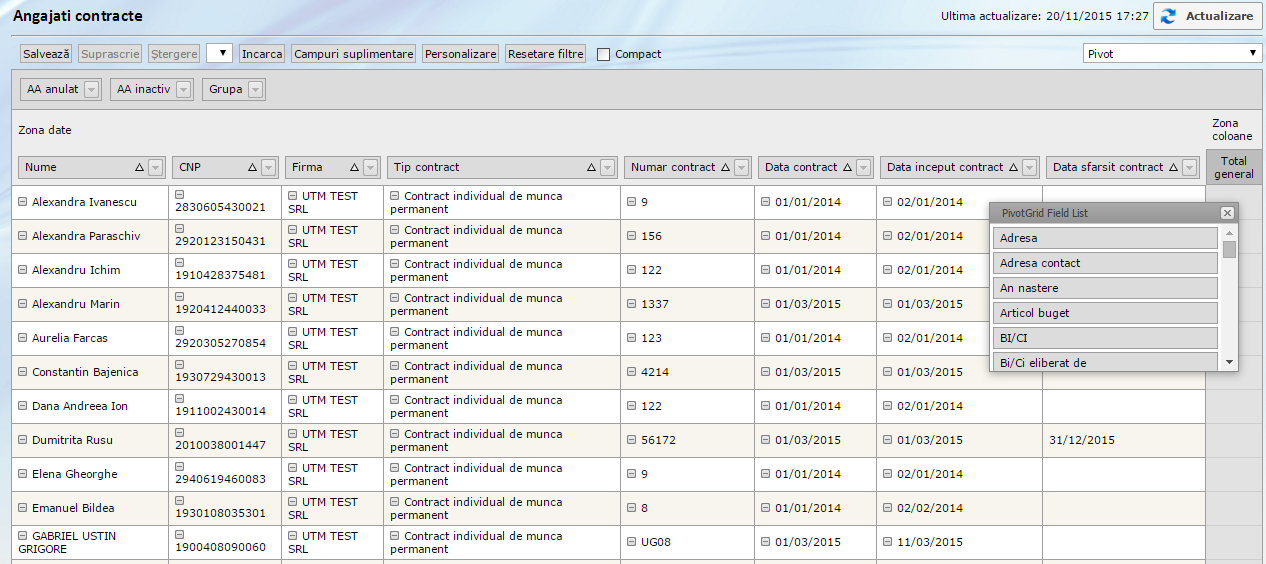Image resolution: width=1266 pixels, height=564 pixels.
Task: Click the field list scrollbar thumb
Action: [x=1229, y=250]
